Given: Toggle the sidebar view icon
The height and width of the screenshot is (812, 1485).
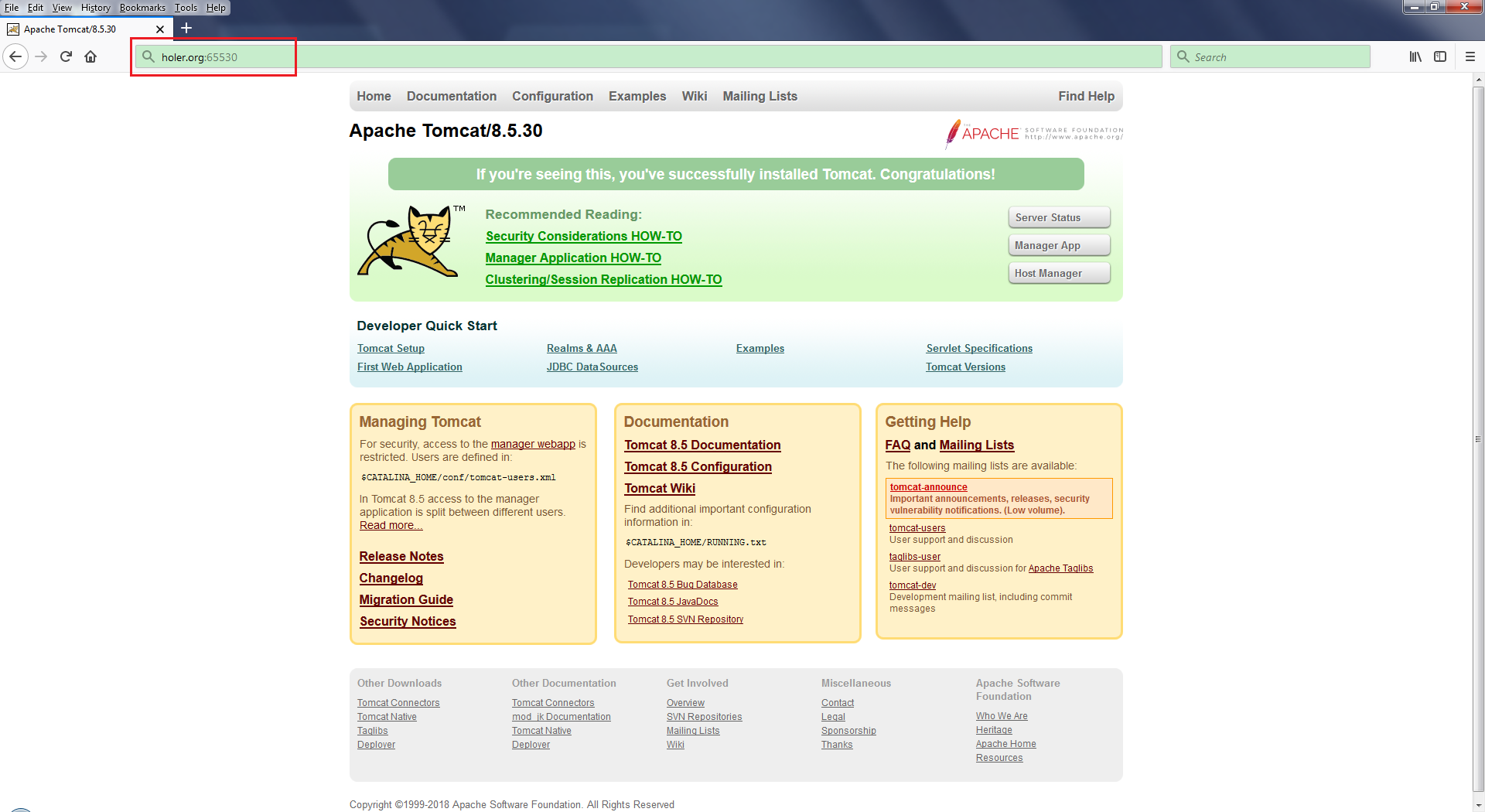Looking at the screenshot, I should (1440, 56).
